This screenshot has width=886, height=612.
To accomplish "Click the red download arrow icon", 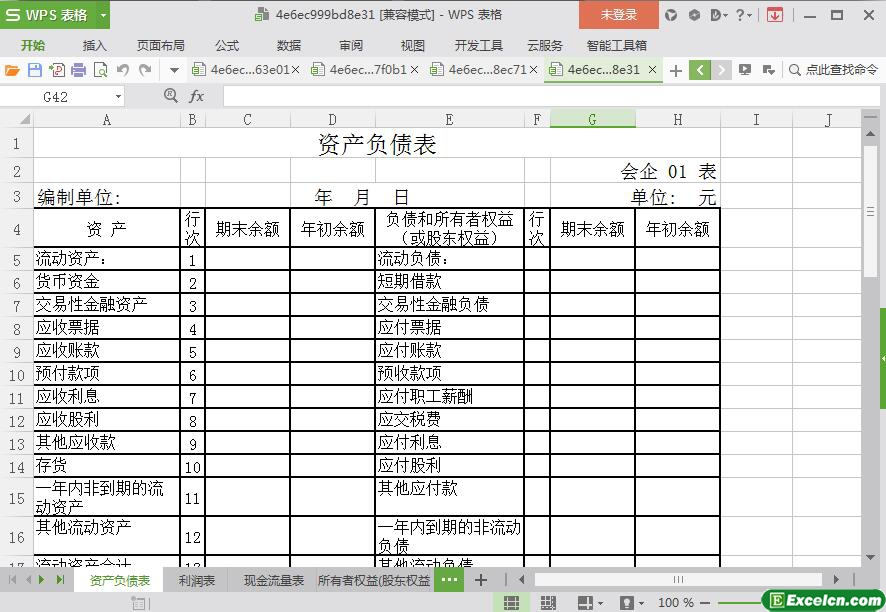I will [775, 15].
